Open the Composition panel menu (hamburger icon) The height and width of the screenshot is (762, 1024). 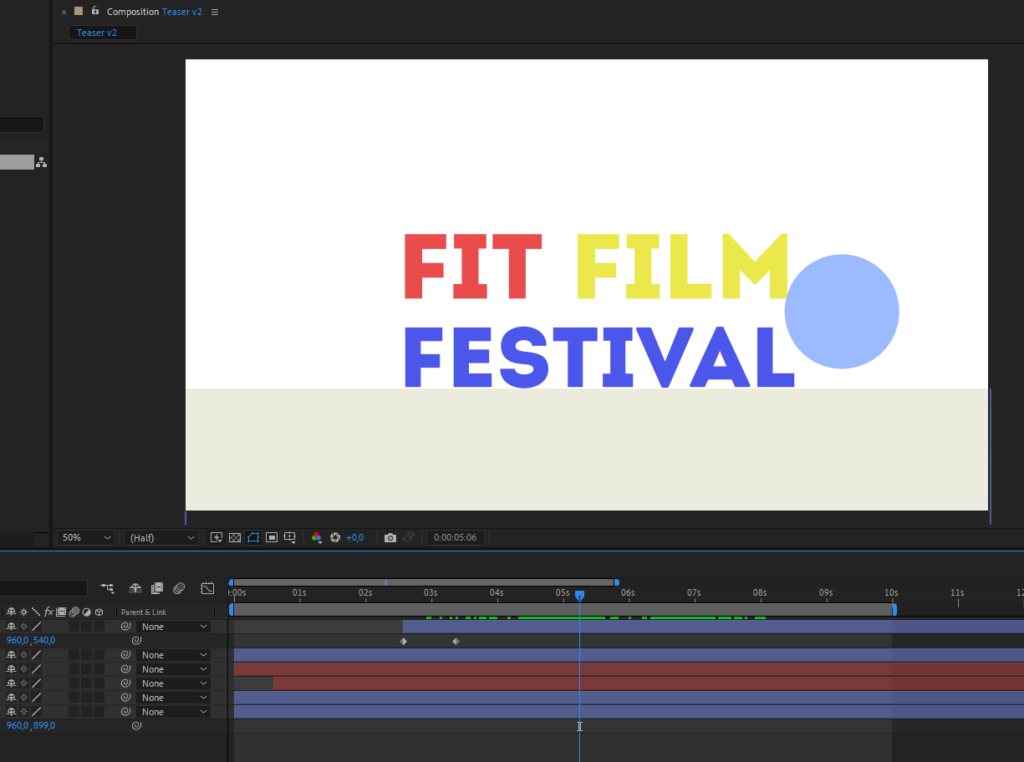215,12
